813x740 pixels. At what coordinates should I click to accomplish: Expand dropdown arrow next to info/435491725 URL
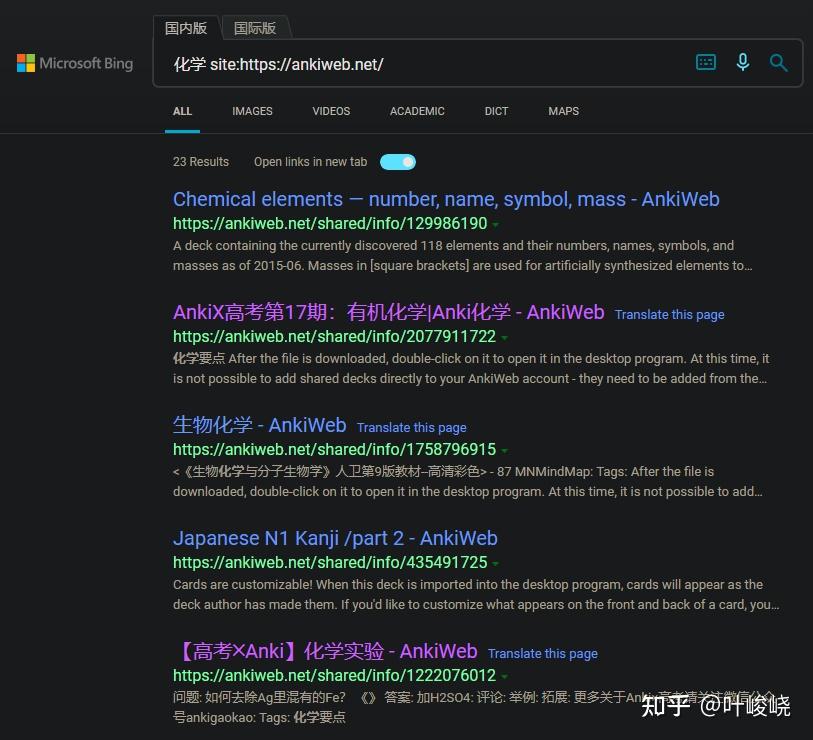click(x=496, y=564)
